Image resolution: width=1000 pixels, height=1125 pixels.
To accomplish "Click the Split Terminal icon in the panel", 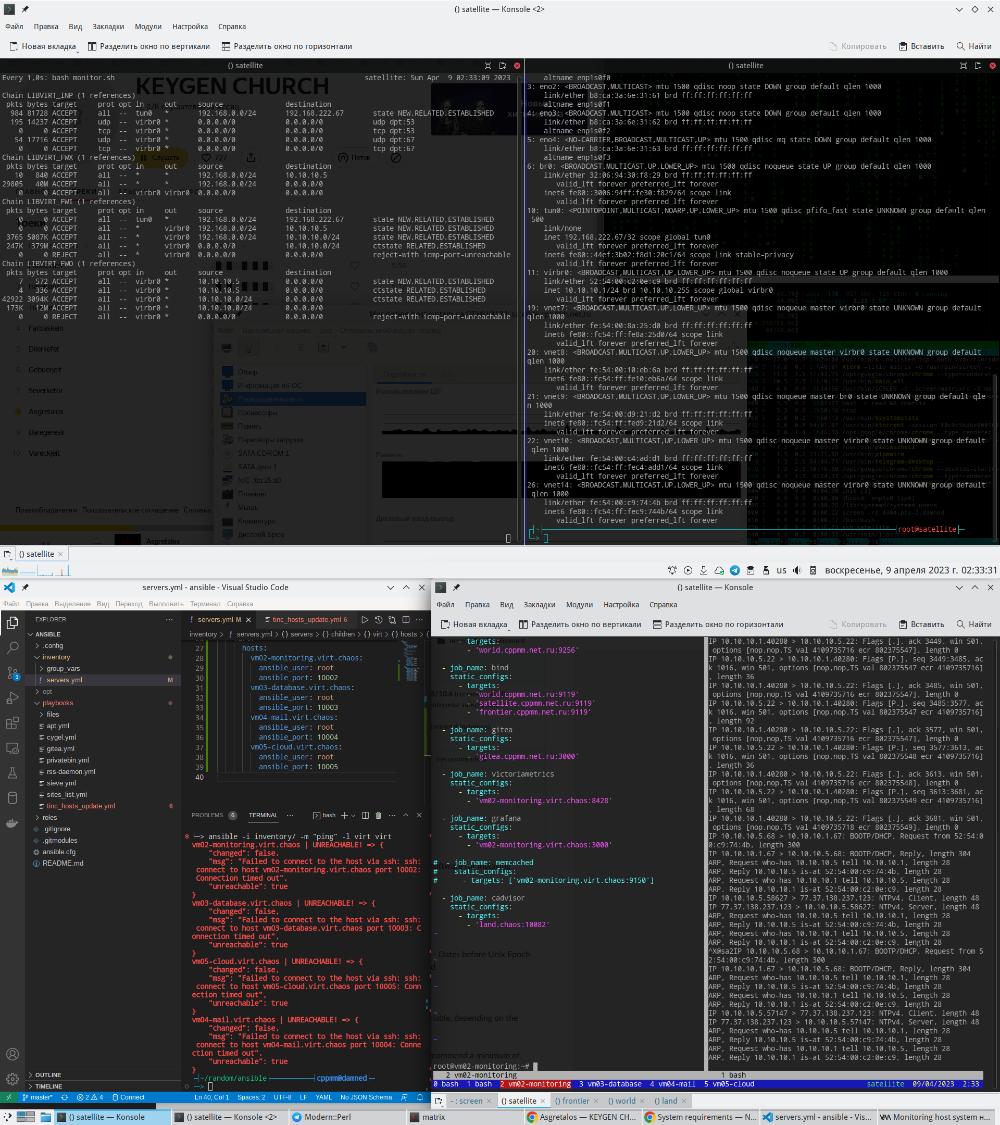I will (366, 815).
